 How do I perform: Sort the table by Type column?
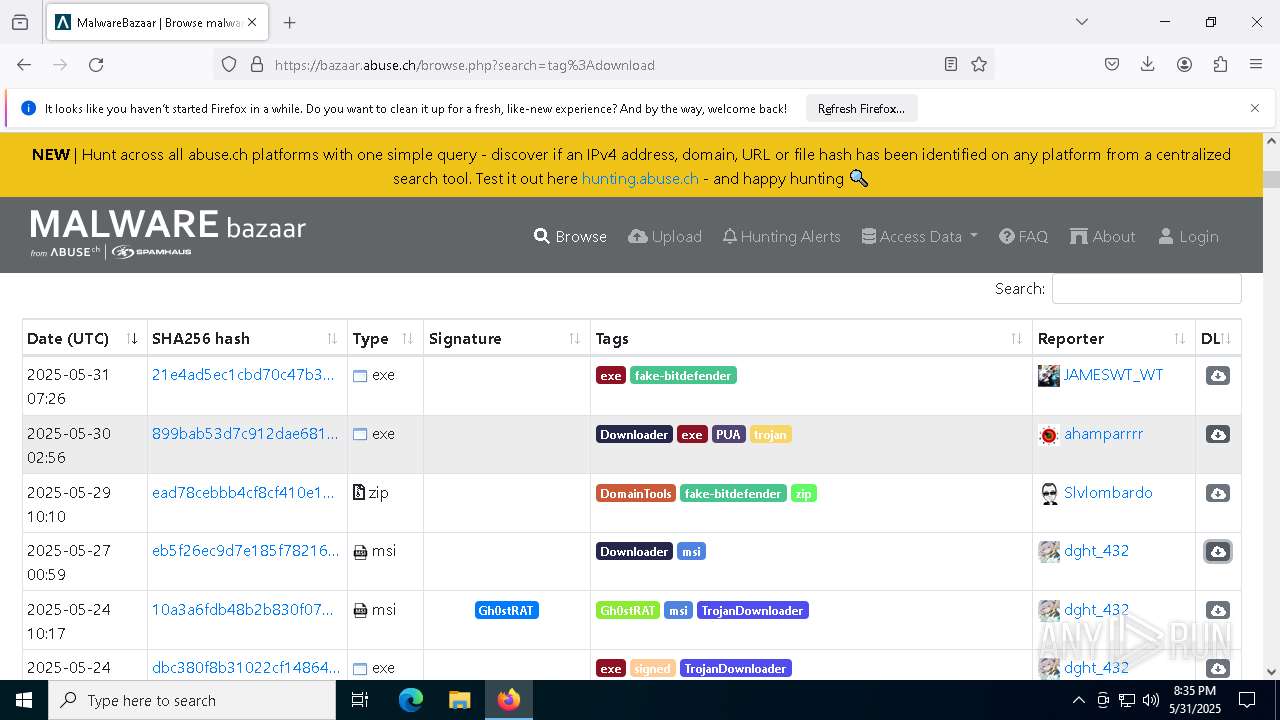(385, 339)
